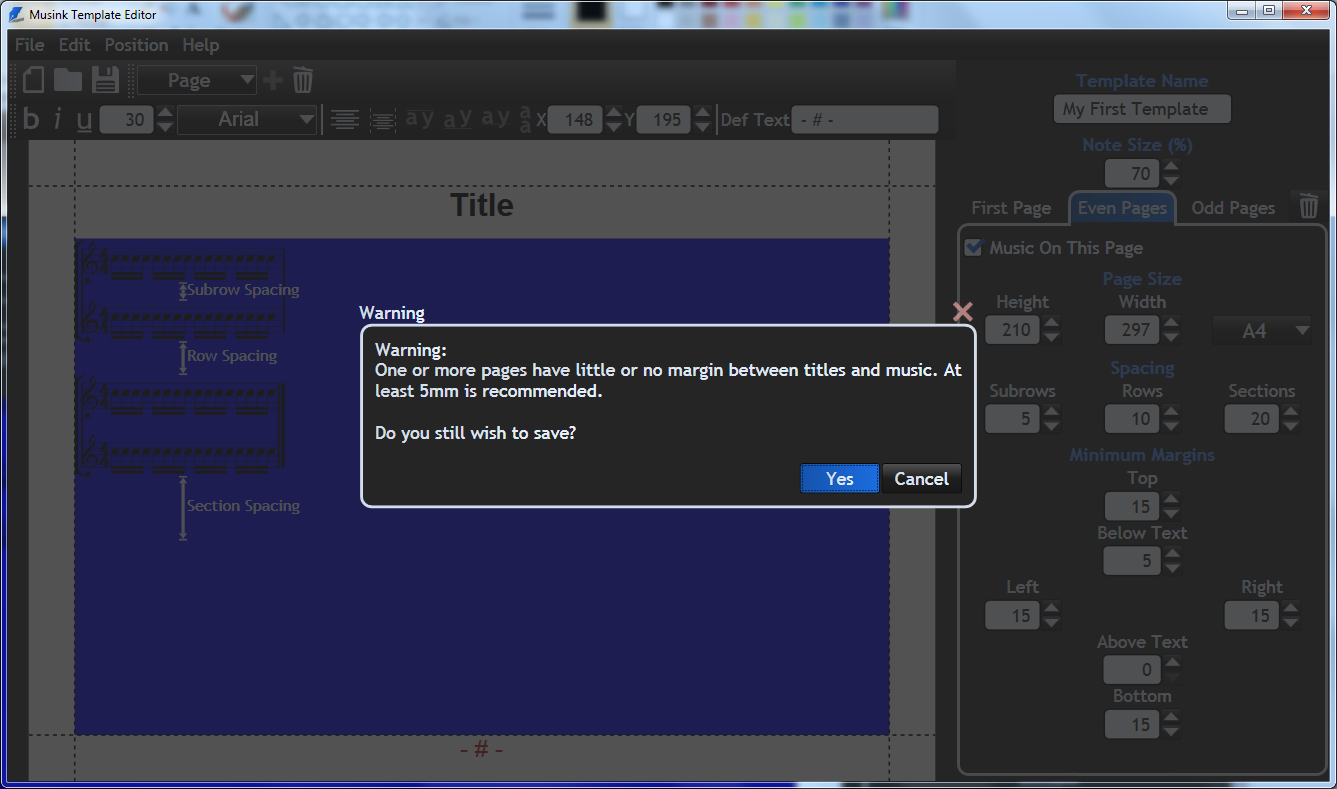Image resolution: width=1337 pixels, height=789 pixels.
Task: Click the New template page icon
Action: 34,80
